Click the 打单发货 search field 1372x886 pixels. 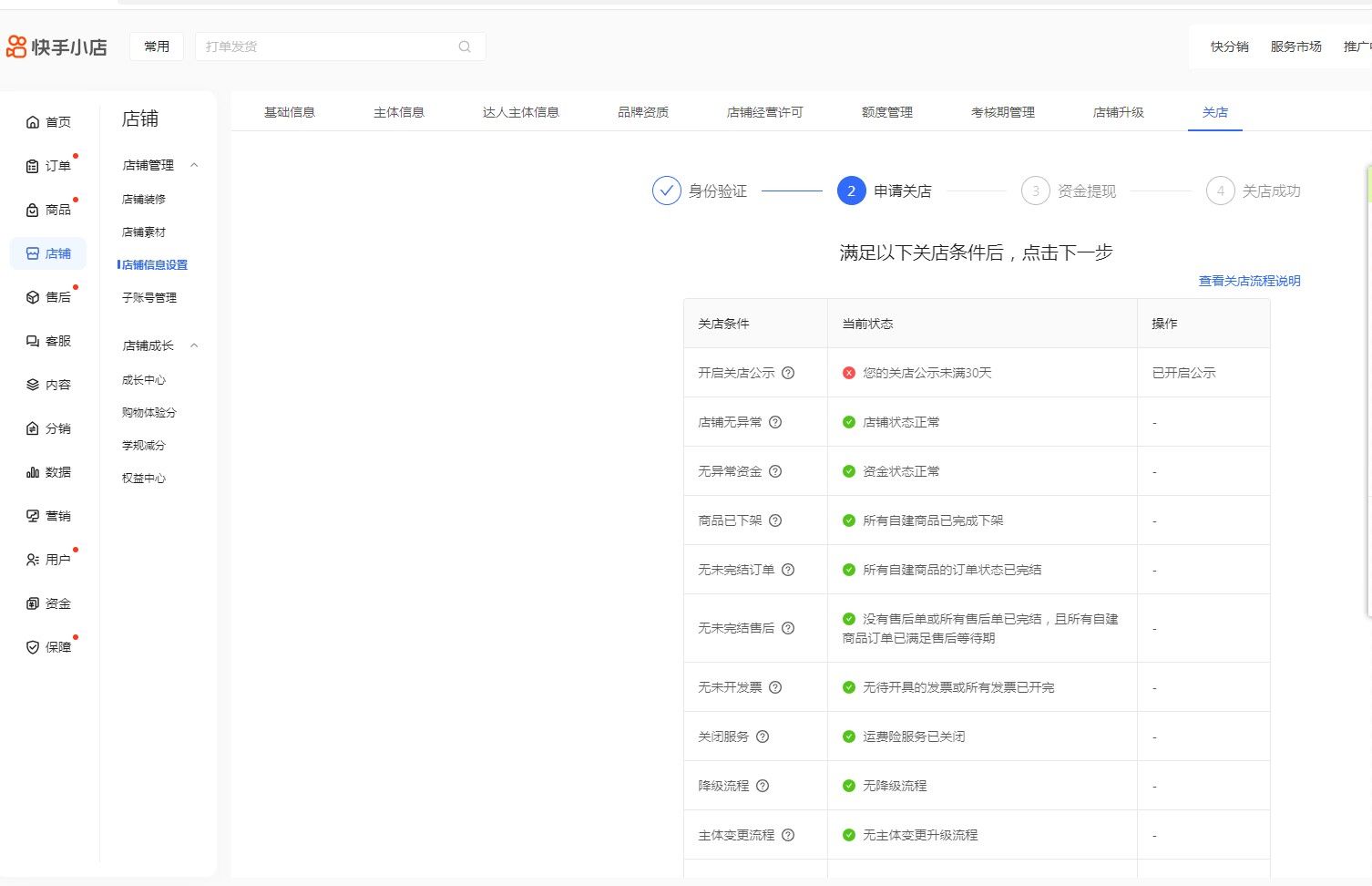[x=328, y=46]
